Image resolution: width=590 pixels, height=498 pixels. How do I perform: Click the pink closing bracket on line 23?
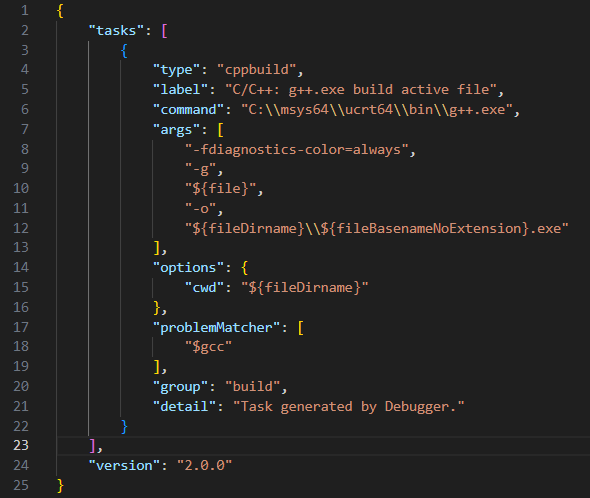click(93, 446)
